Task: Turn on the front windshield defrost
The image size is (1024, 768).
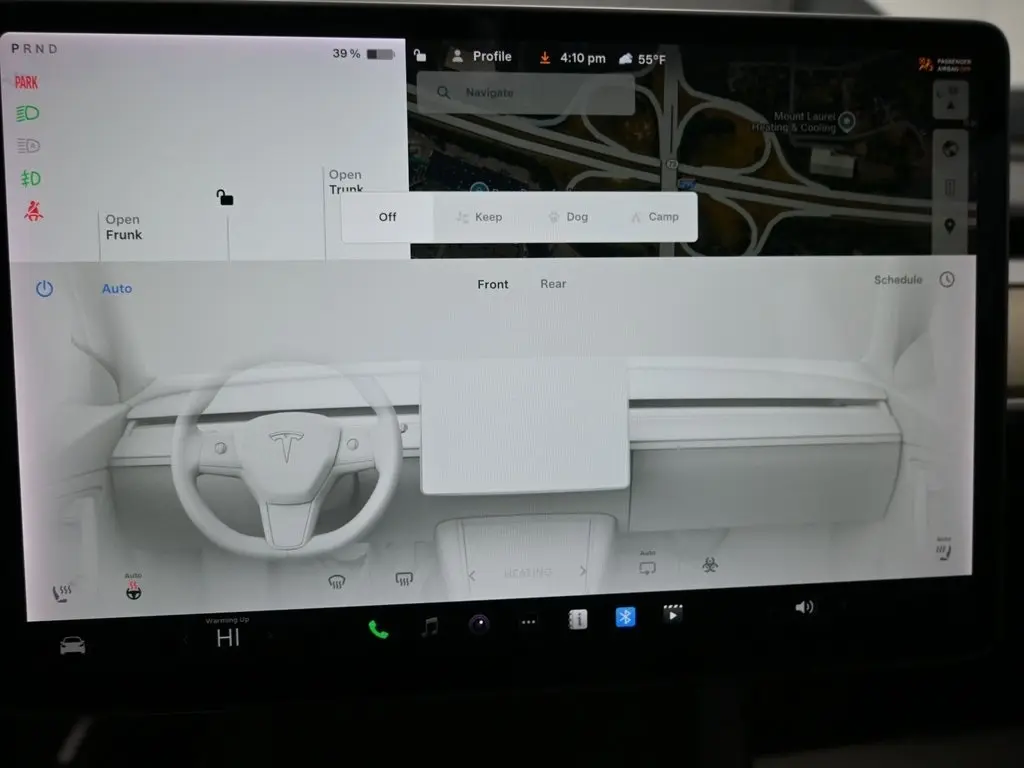Action: pos(337,582)
